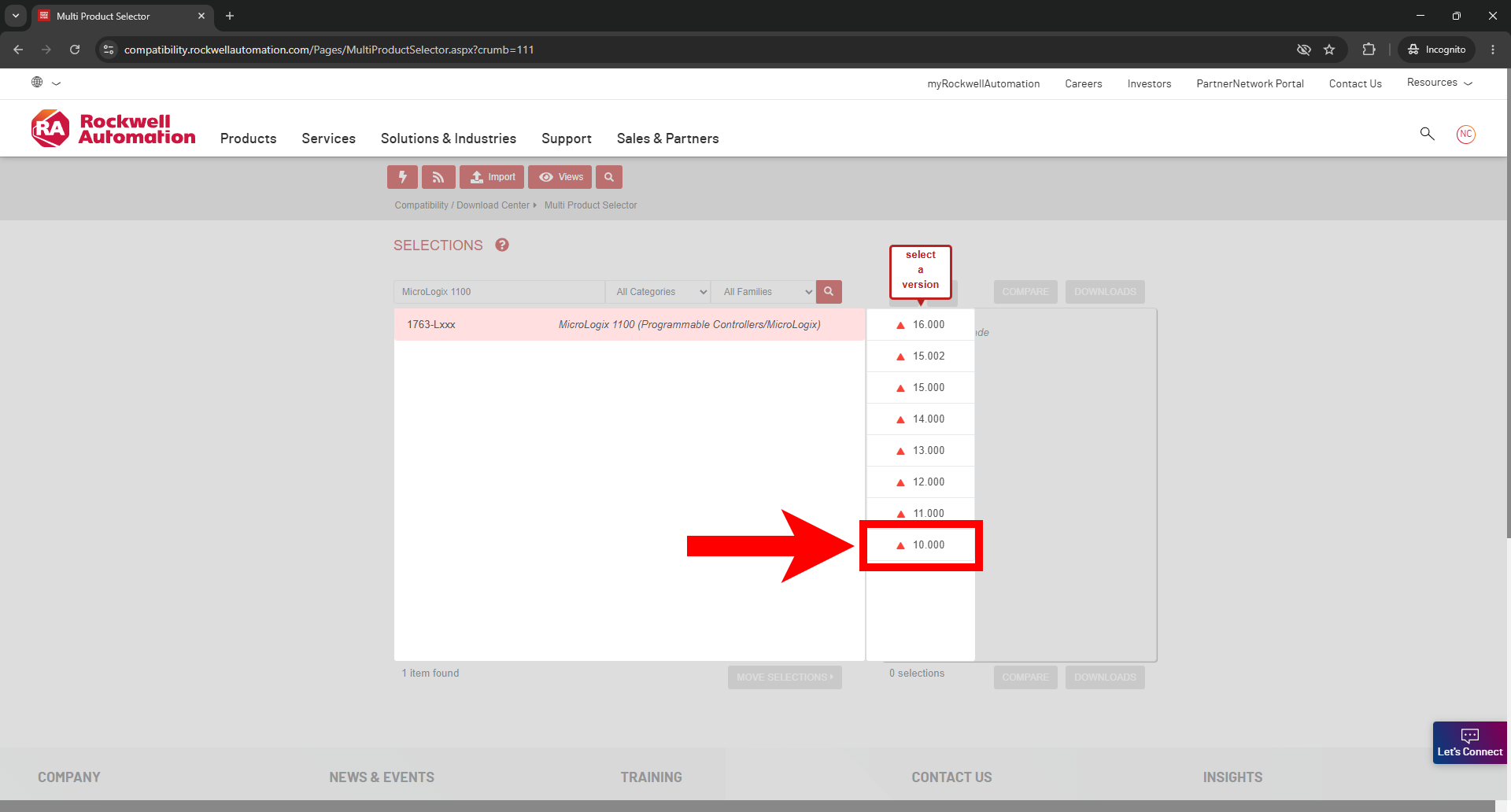
Task: Open the RSS feed icon
Action: (438, 177)
